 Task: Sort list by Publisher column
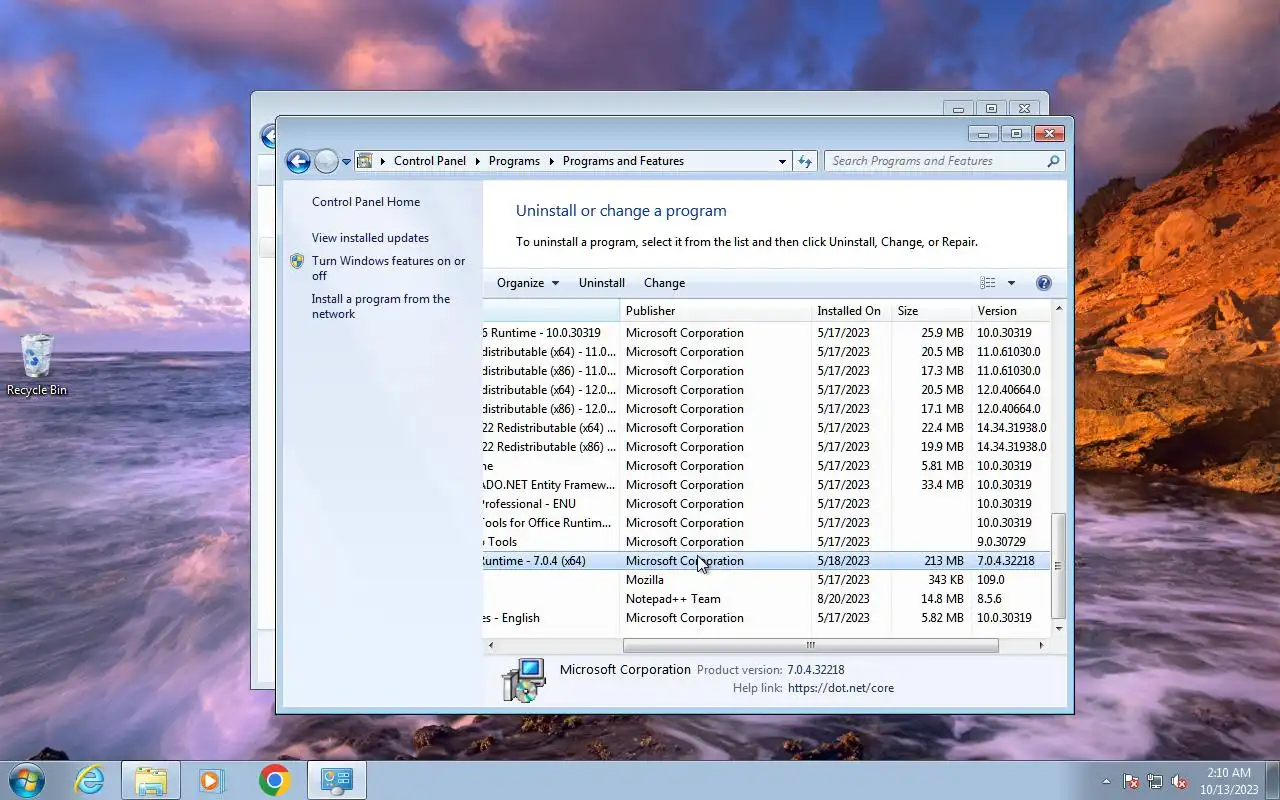[x=715, y=311]
